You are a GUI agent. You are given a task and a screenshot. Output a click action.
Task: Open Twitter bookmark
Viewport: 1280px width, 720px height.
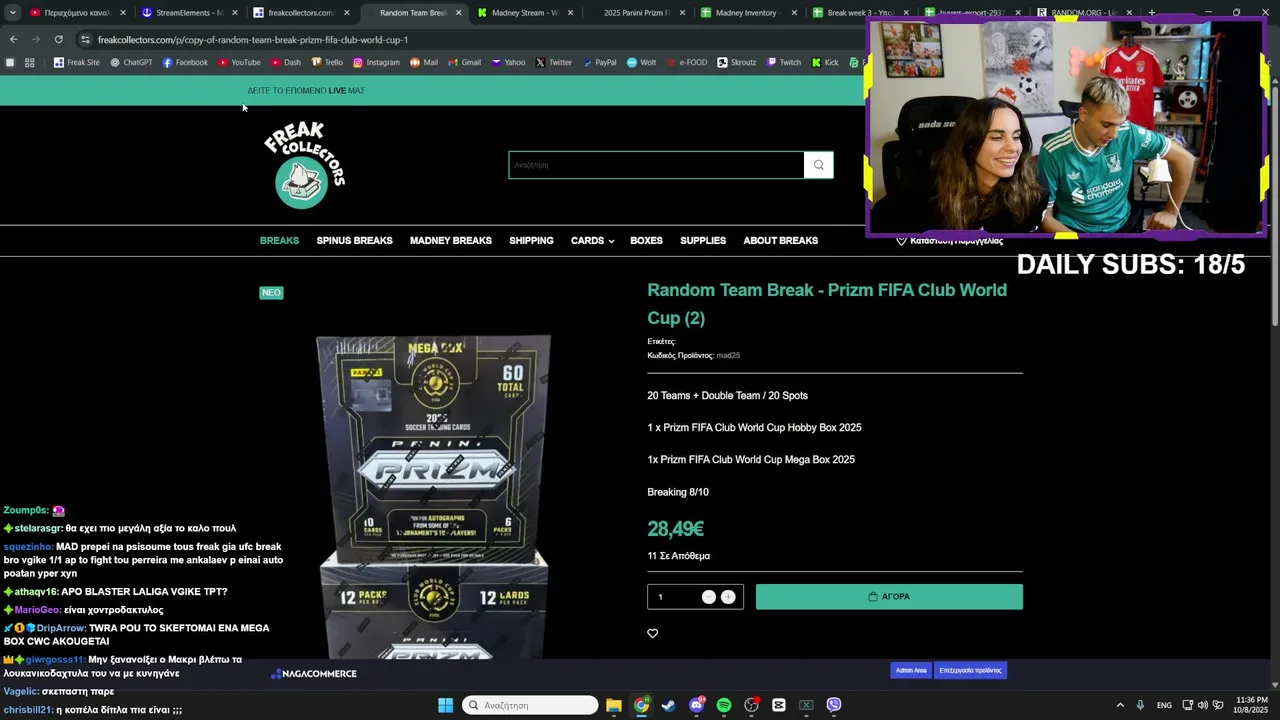coord(553,62)
